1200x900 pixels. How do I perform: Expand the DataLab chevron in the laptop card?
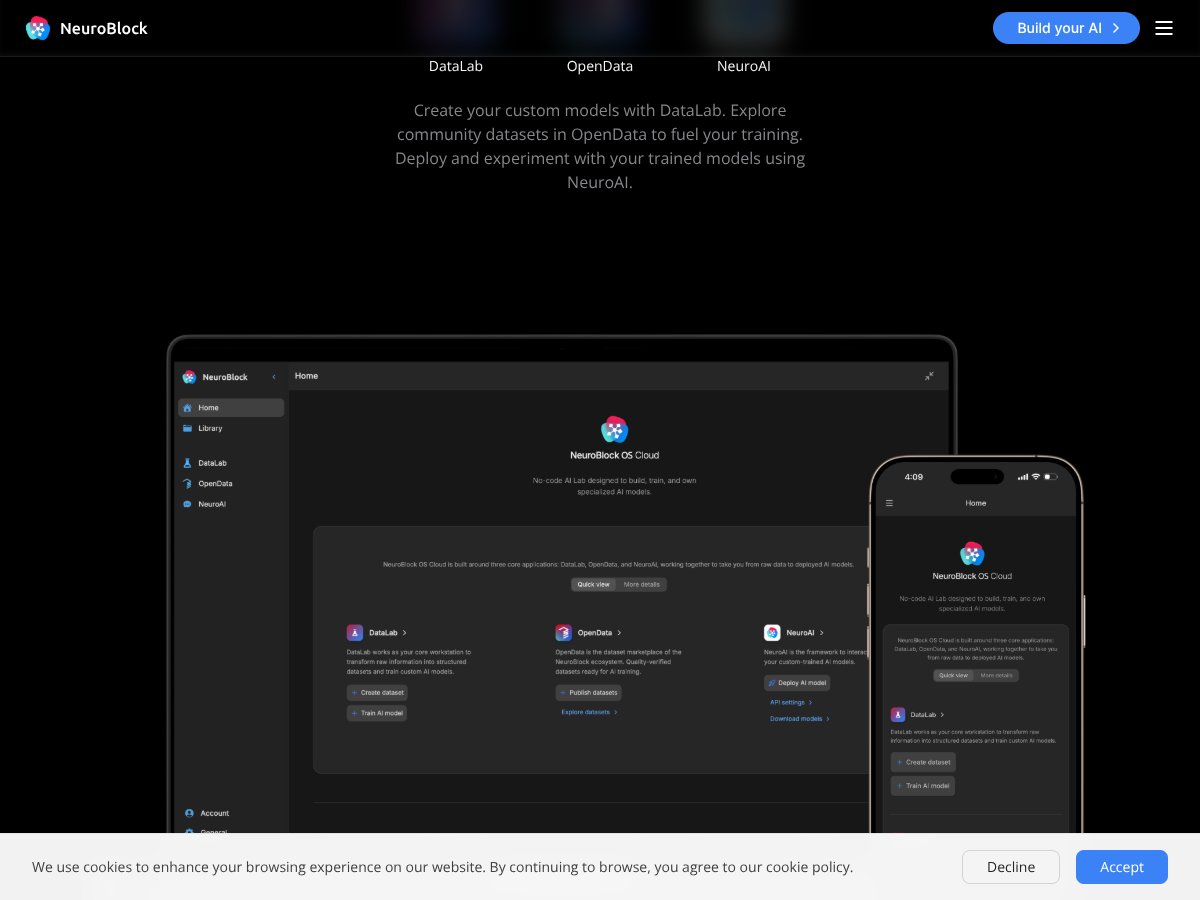tap(404, 633)
